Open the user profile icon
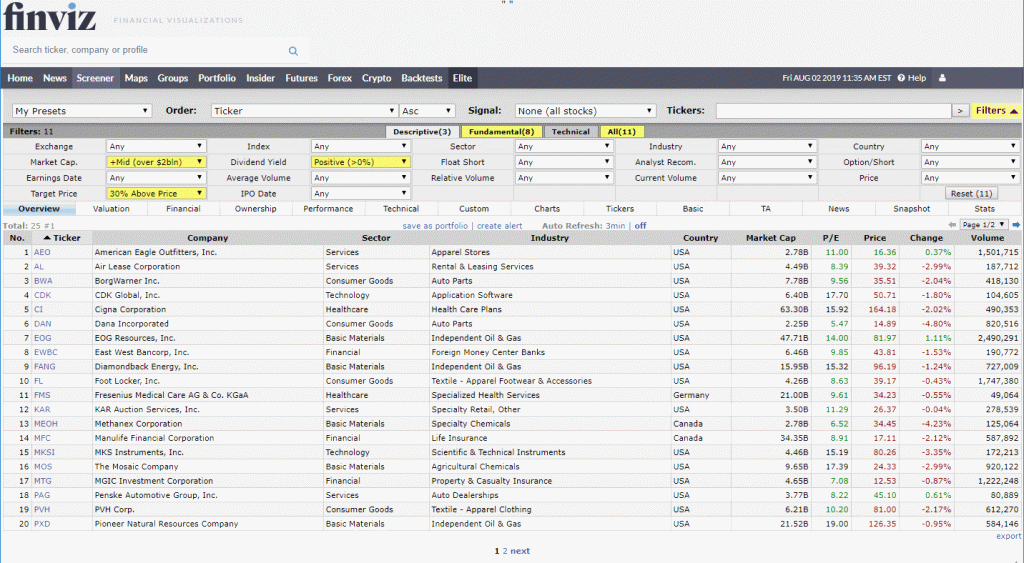The image size is (1024, 563). (x=942, y=78)
